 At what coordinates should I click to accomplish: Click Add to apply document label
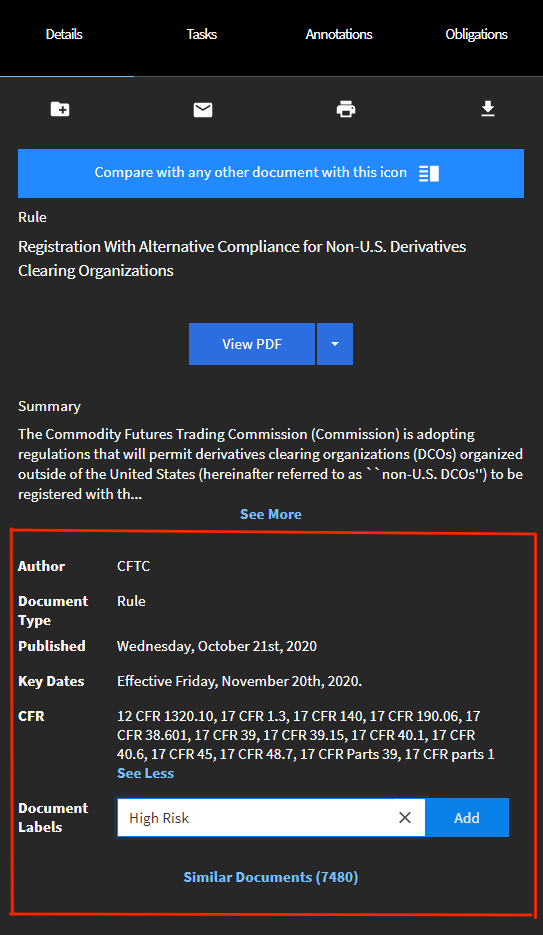tap(467, 818)
